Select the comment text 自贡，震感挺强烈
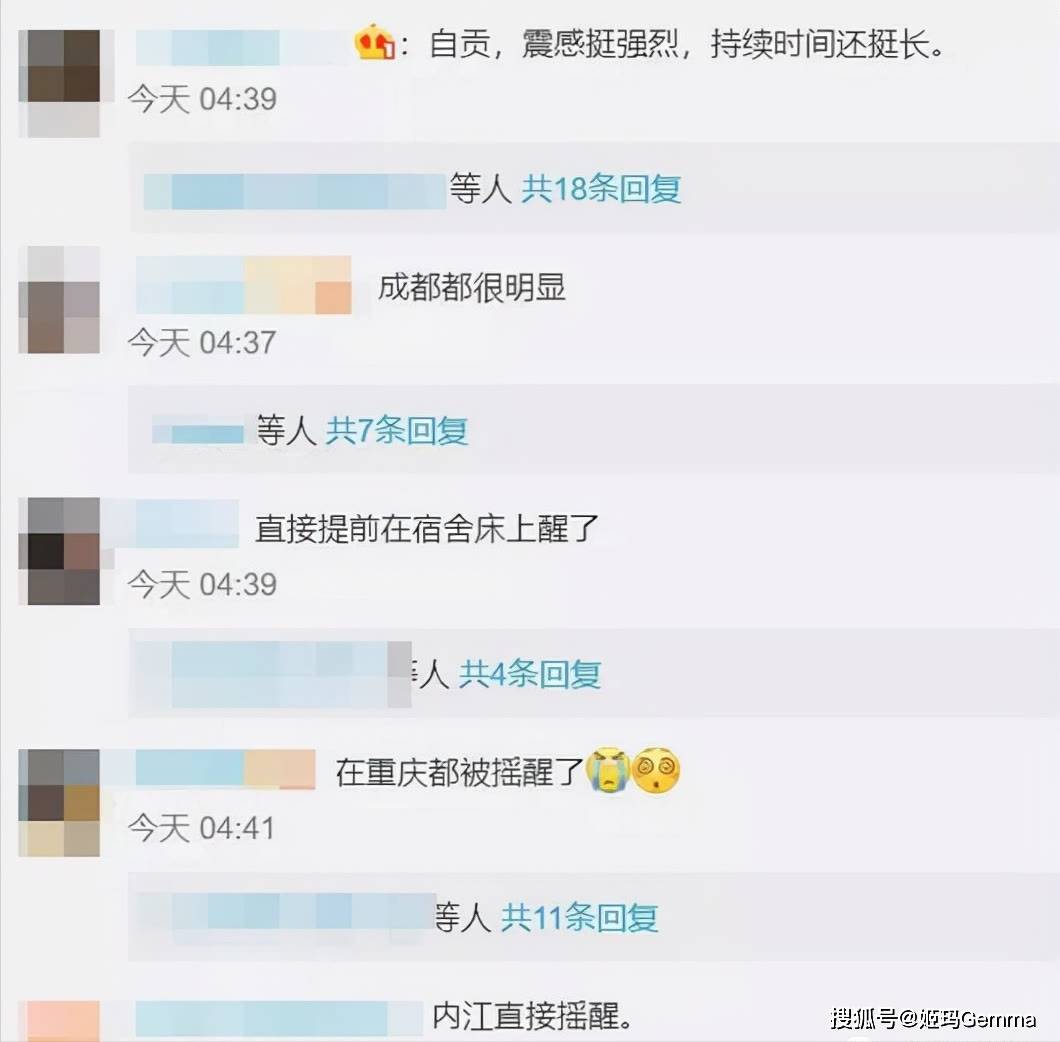 pos(554,45)
